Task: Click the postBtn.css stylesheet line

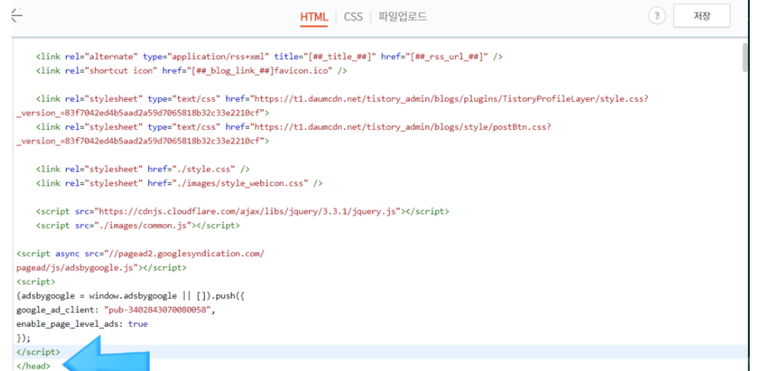Action: point(293,127)
